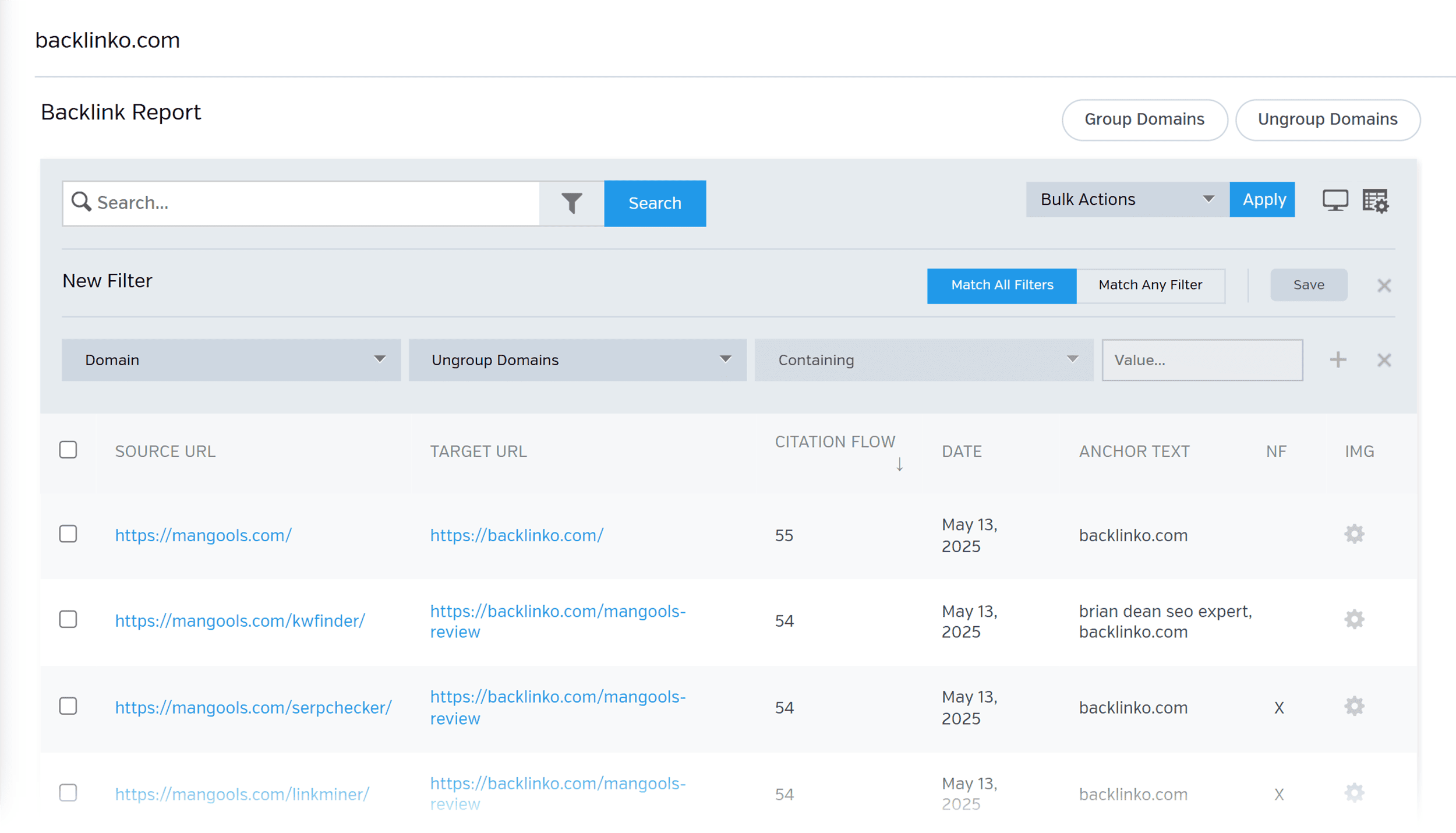Check the kwfinder row checkbox

(68, 619)
